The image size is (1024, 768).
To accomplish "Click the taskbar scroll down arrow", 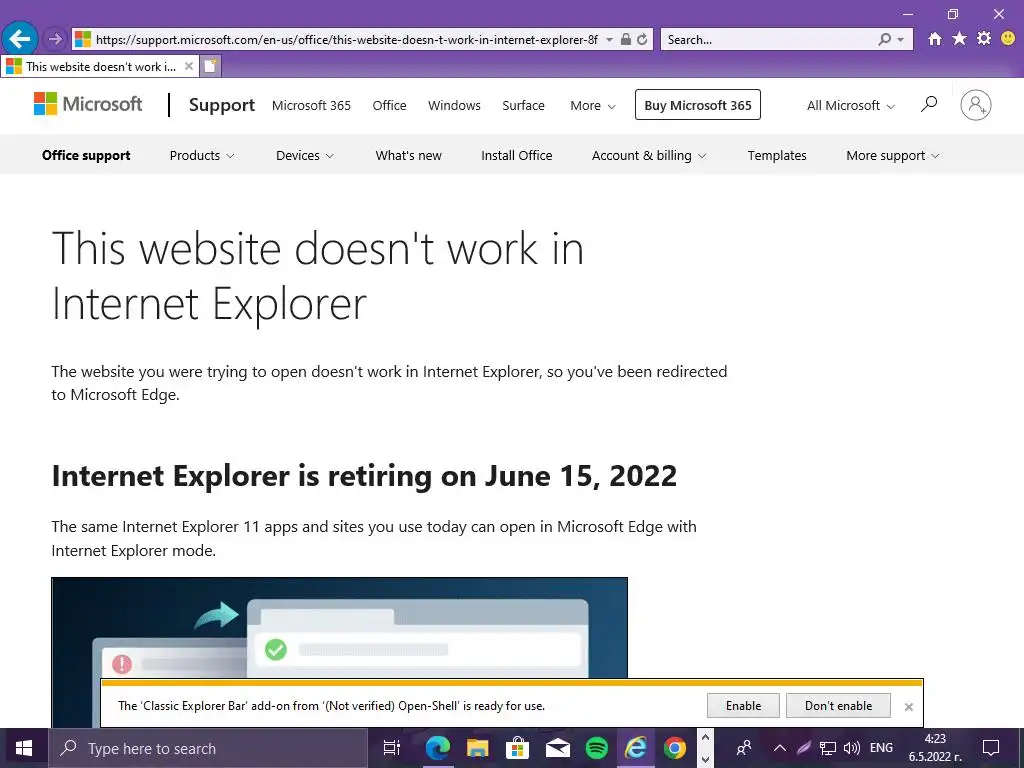I will 705,759.
